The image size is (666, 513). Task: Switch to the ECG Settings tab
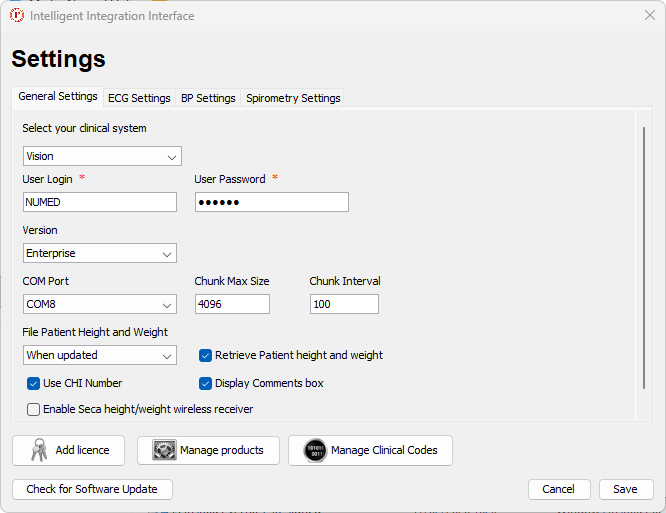click(139, 98)
